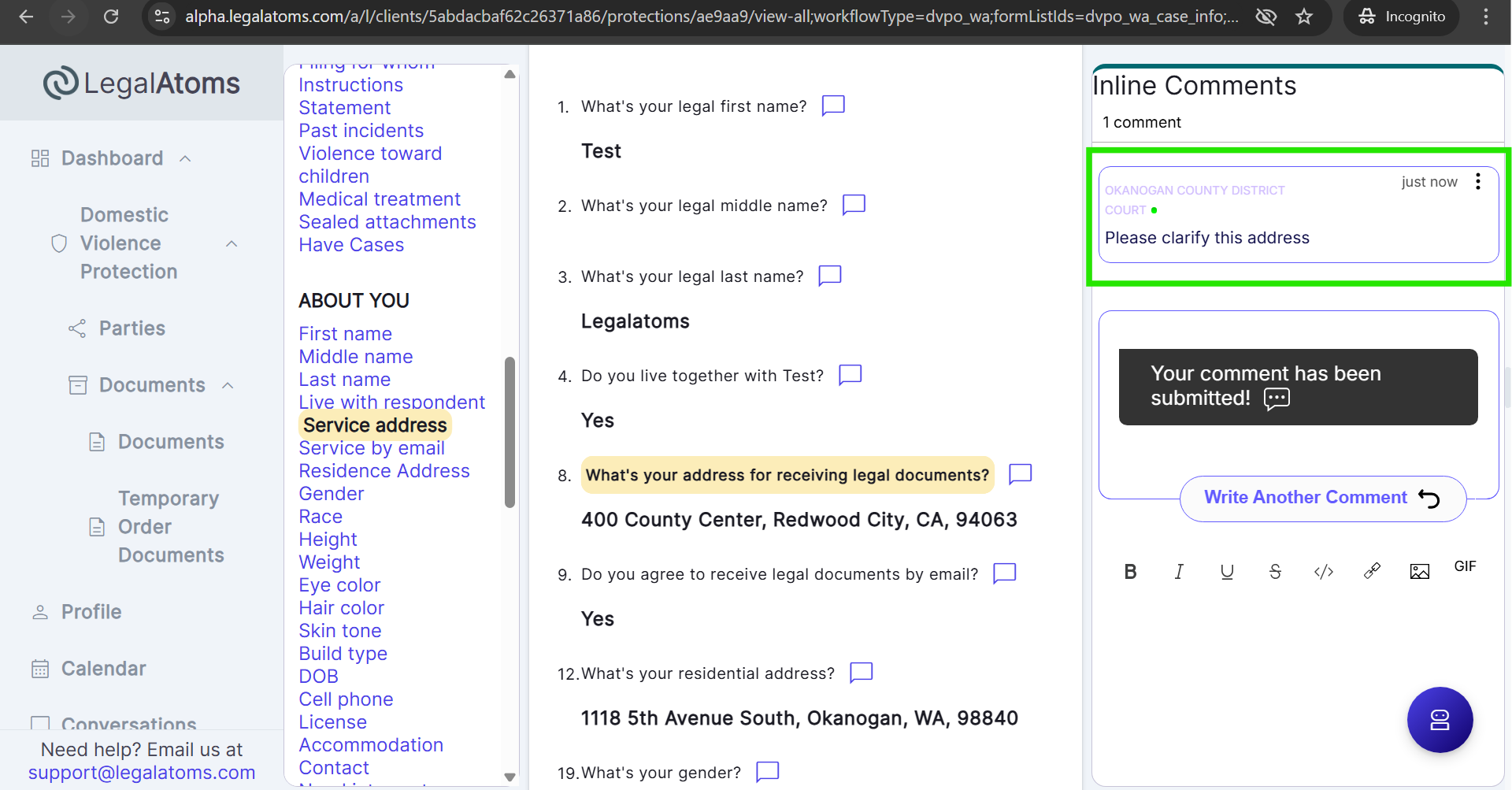The width and height of the screenshot is (1512, 790).
Task: Insert an image in the comment
Action: [x=1419, y=572]
